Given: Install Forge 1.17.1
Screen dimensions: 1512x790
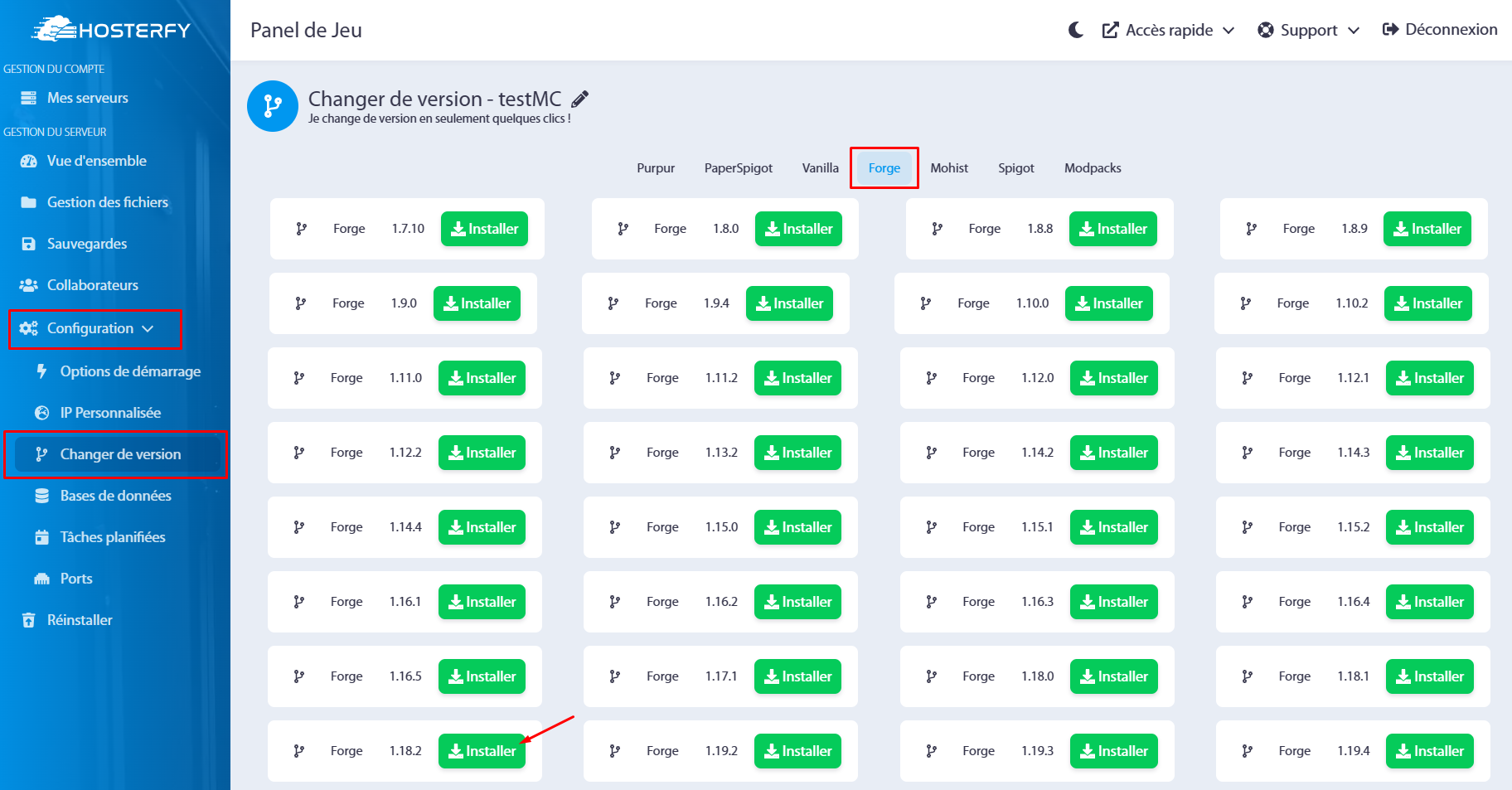Looking at the screenshot, I should (x=797, y=676).
